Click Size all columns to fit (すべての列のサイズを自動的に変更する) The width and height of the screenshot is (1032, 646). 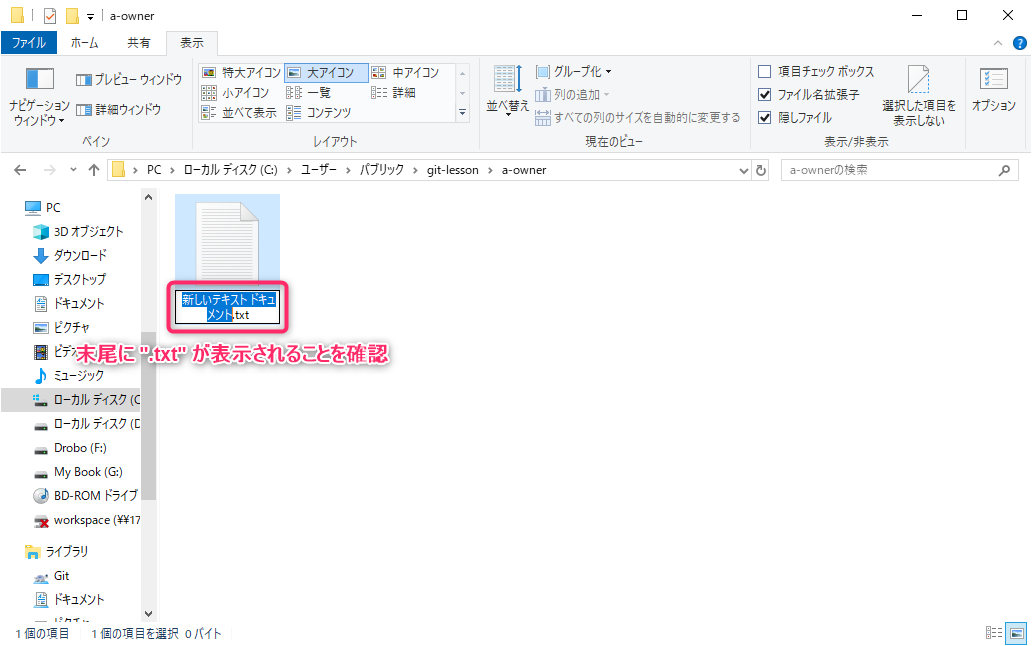click(x=637, y=118)
